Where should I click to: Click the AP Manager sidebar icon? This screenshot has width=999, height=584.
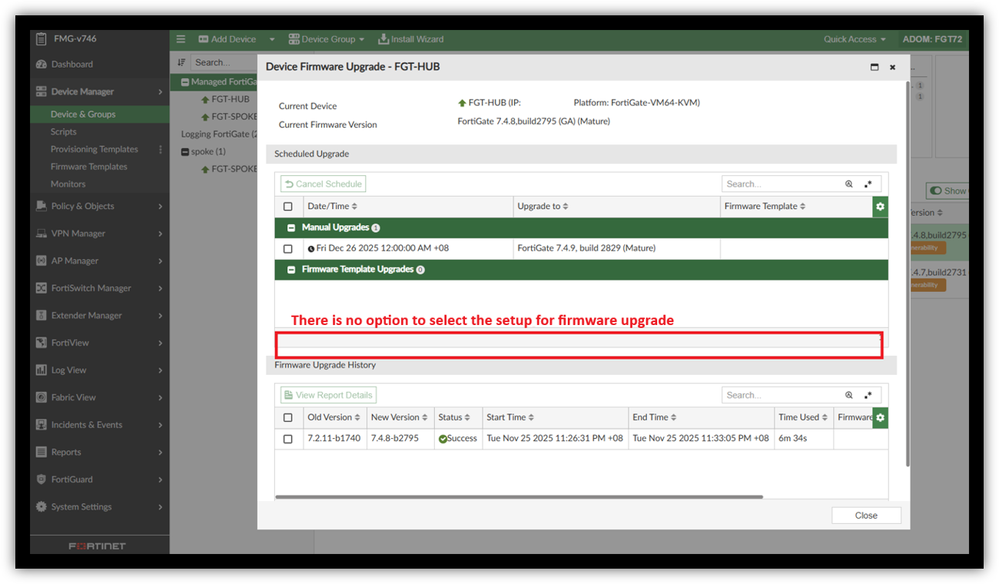41,260
